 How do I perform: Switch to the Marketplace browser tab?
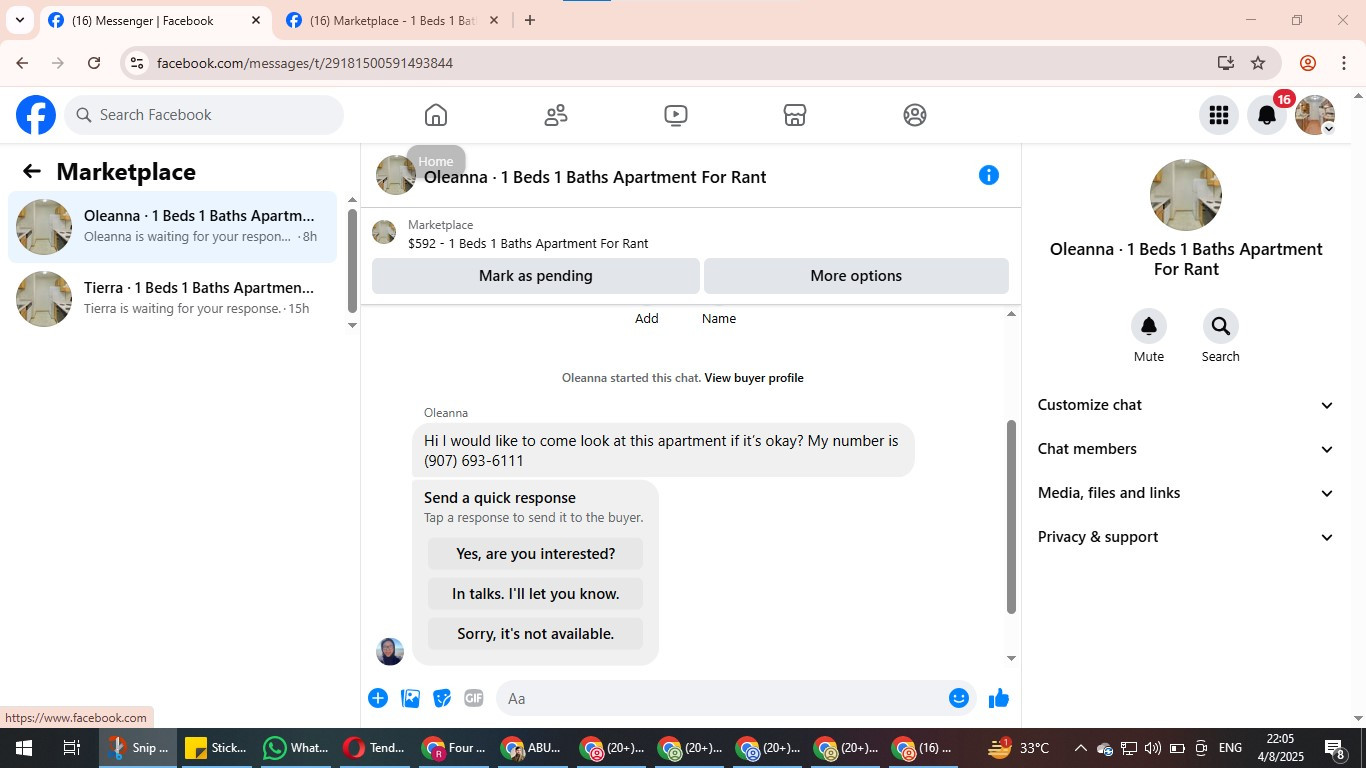(x=392, y=20)
